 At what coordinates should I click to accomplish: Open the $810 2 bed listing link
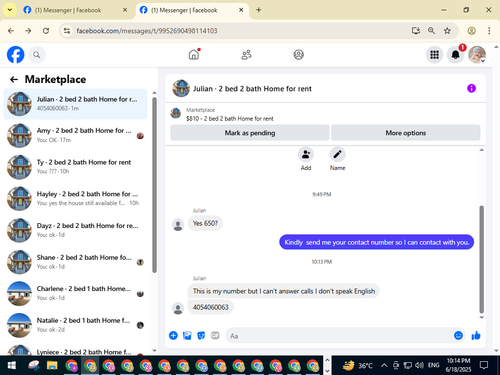pyautogui.click(x=230, y=118)
